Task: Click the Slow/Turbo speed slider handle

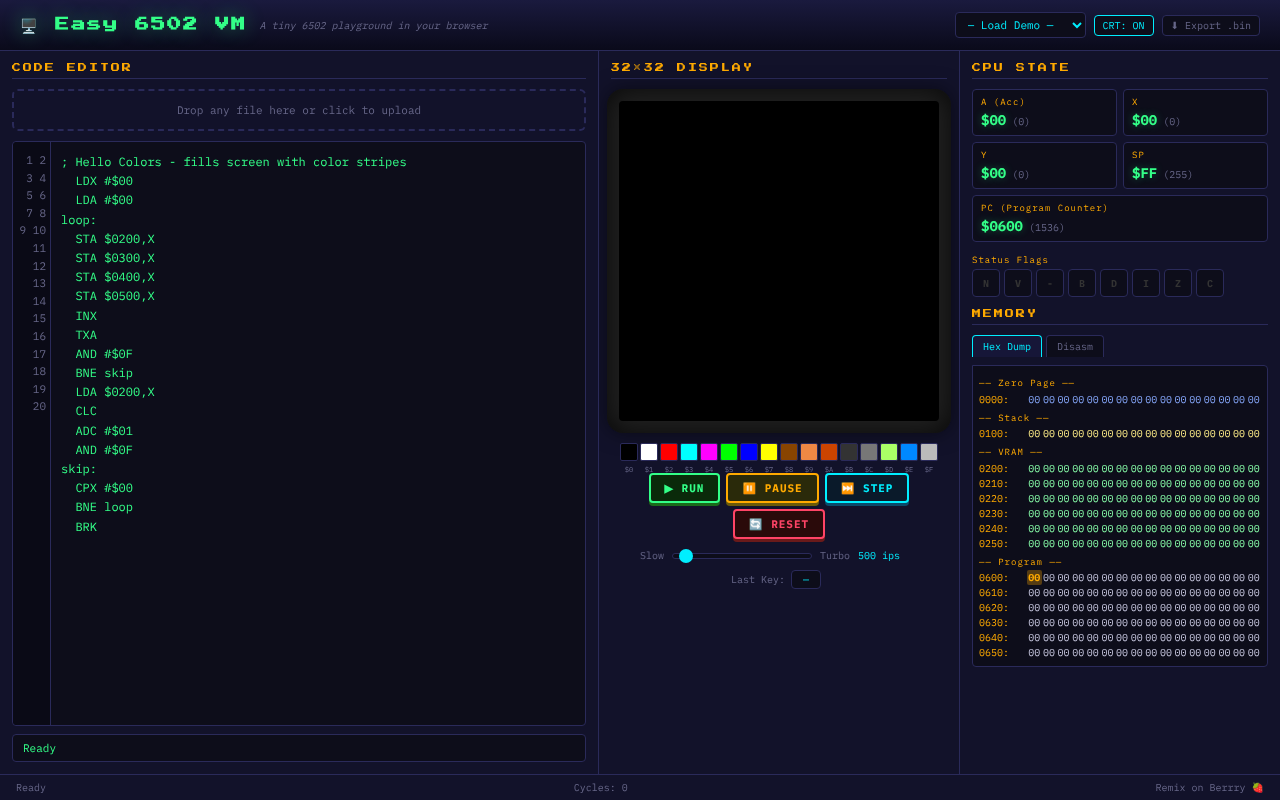Action: pos(685,555)
